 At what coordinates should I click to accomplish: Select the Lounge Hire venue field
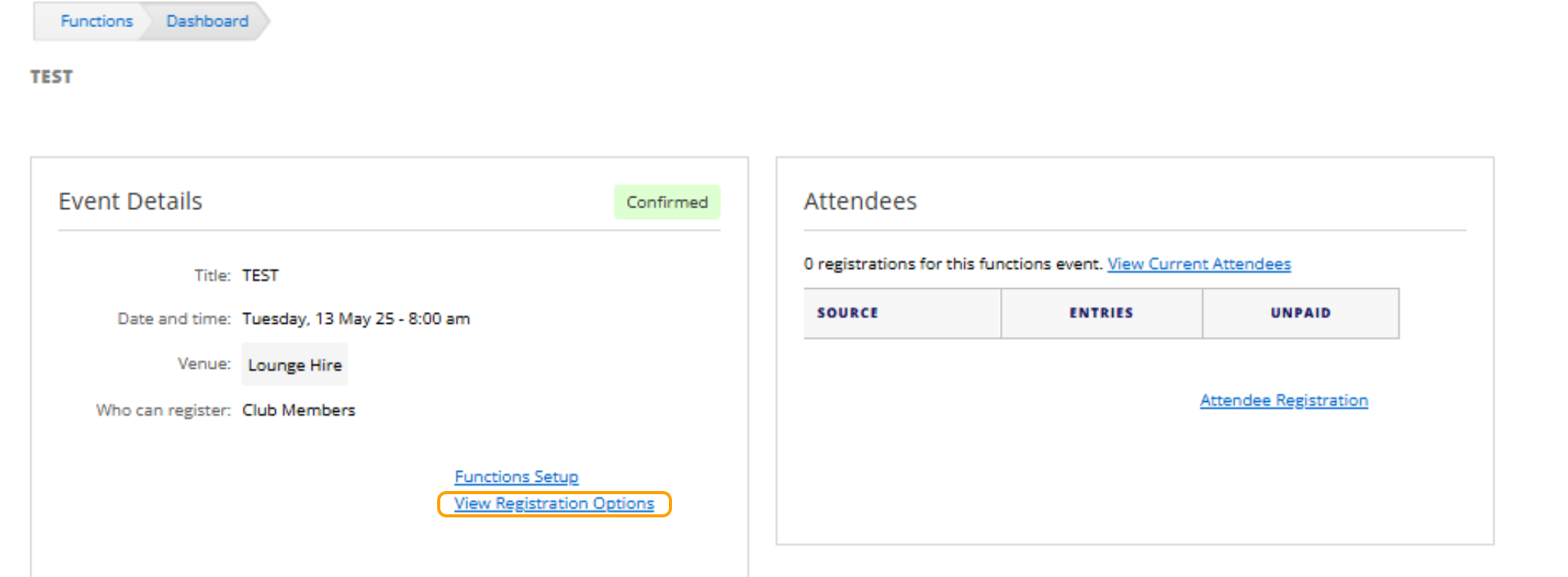coord(295,365)
